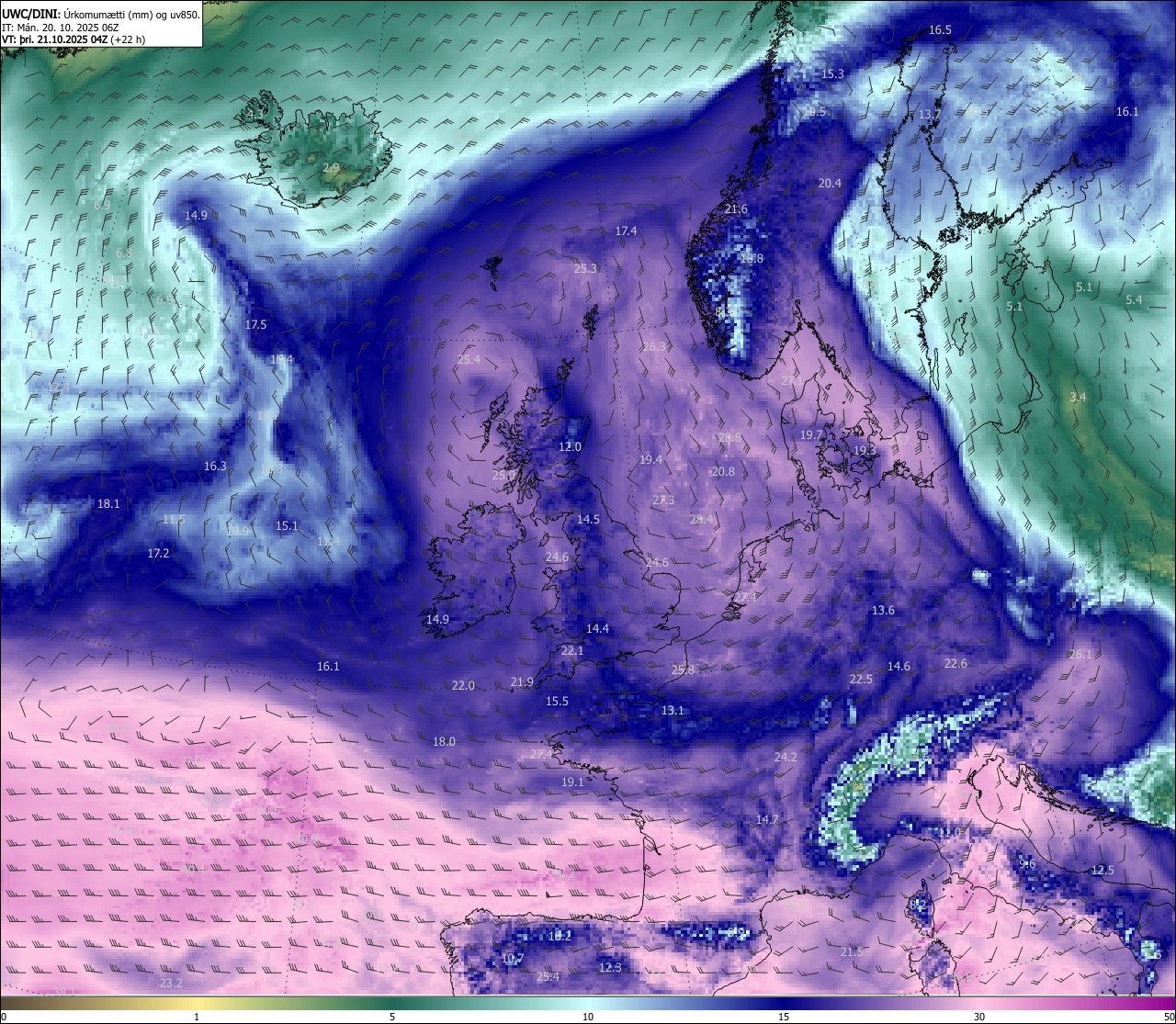Click the 22.1 value over southwest England
Viewport: 1176px width, 1024px height.
tap(572, 651)
